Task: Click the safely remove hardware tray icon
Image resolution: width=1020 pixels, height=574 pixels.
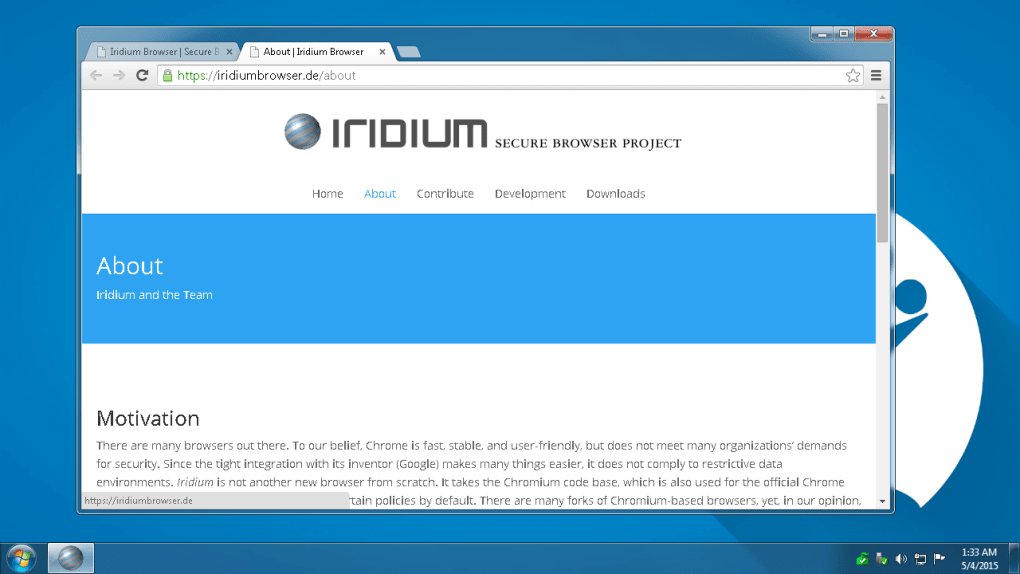Action: pyautogui.click(x=881, y=559)
